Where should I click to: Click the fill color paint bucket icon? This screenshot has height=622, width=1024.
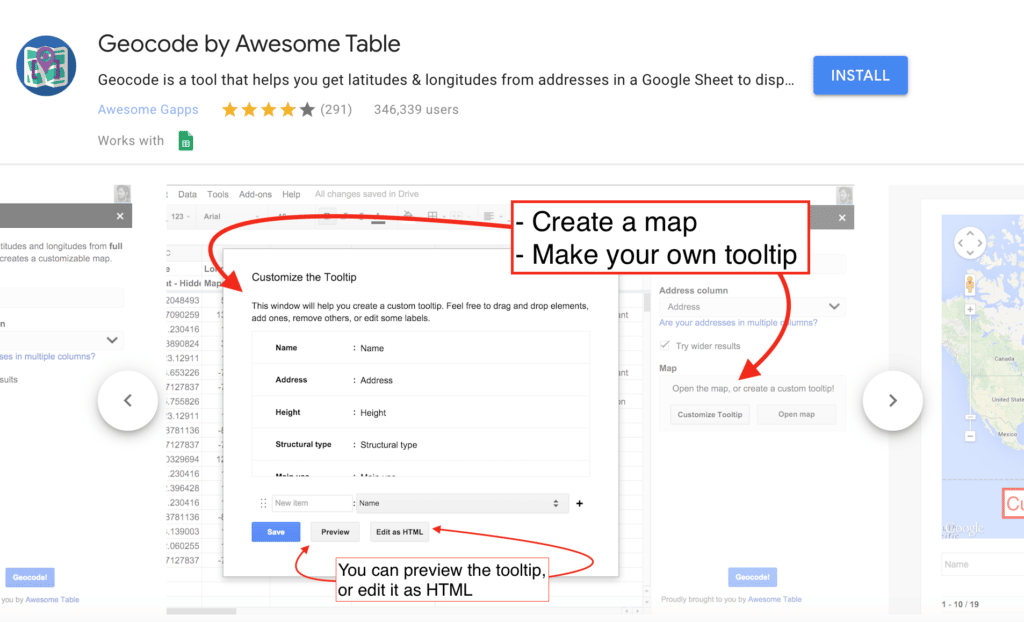click(x=408, y=215)
